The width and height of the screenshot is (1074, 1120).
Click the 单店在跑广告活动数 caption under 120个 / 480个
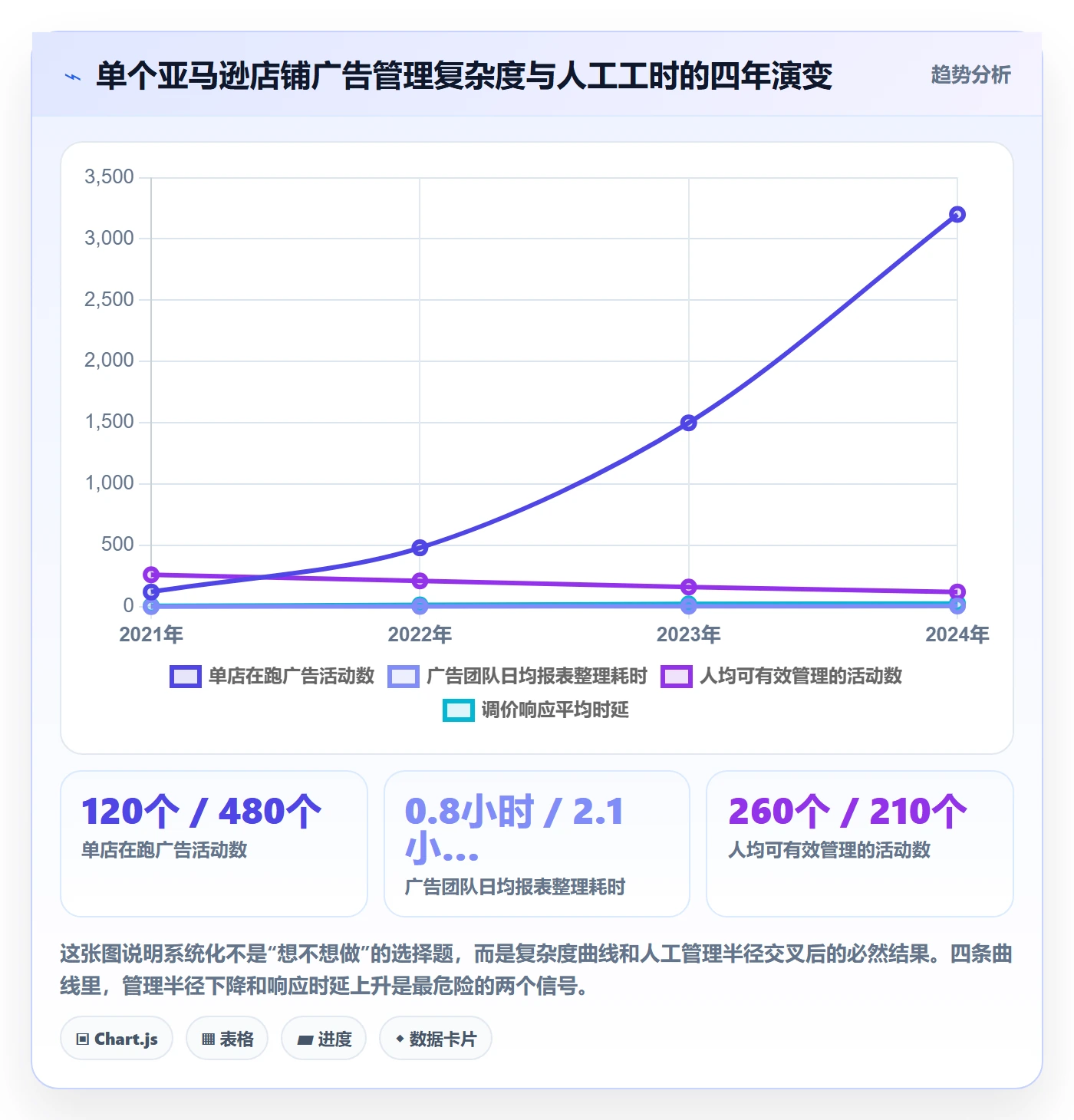click(x=164, y=850)
